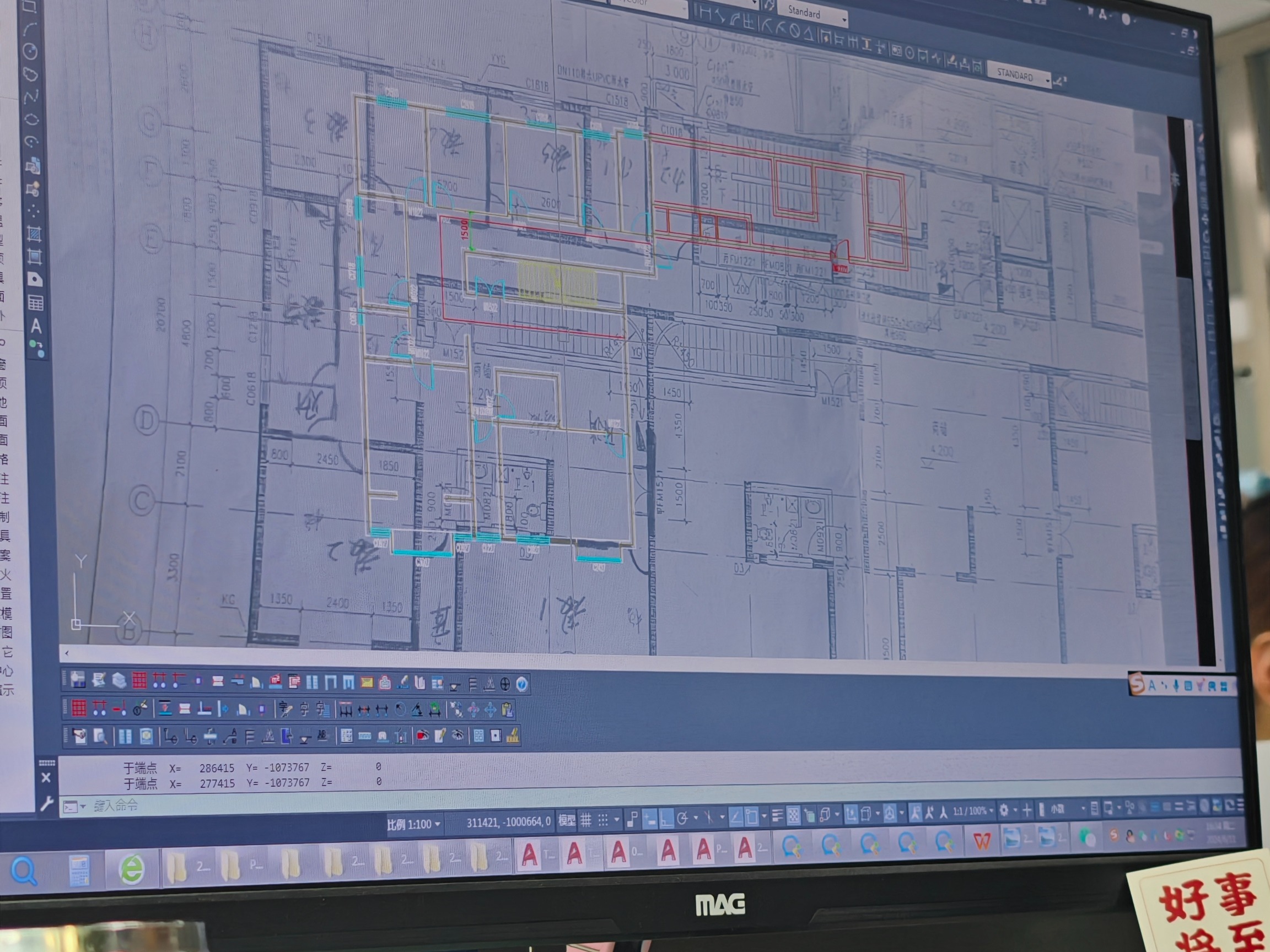Select the Circle draw tool
Image resolution: width=1270 pixels, height=952 pixels.
tap(30, 52)
